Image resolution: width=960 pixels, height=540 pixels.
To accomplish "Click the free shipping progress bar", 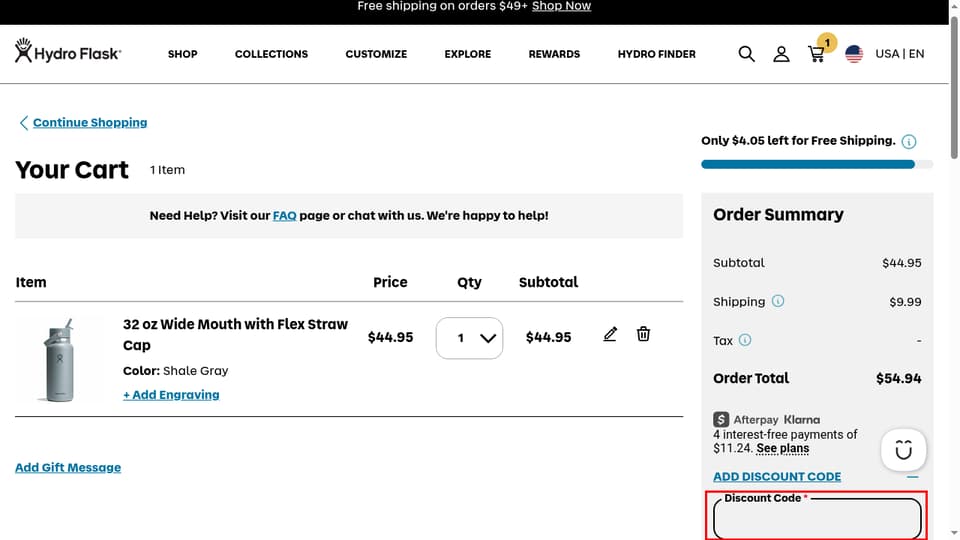I will coord(817,164).
